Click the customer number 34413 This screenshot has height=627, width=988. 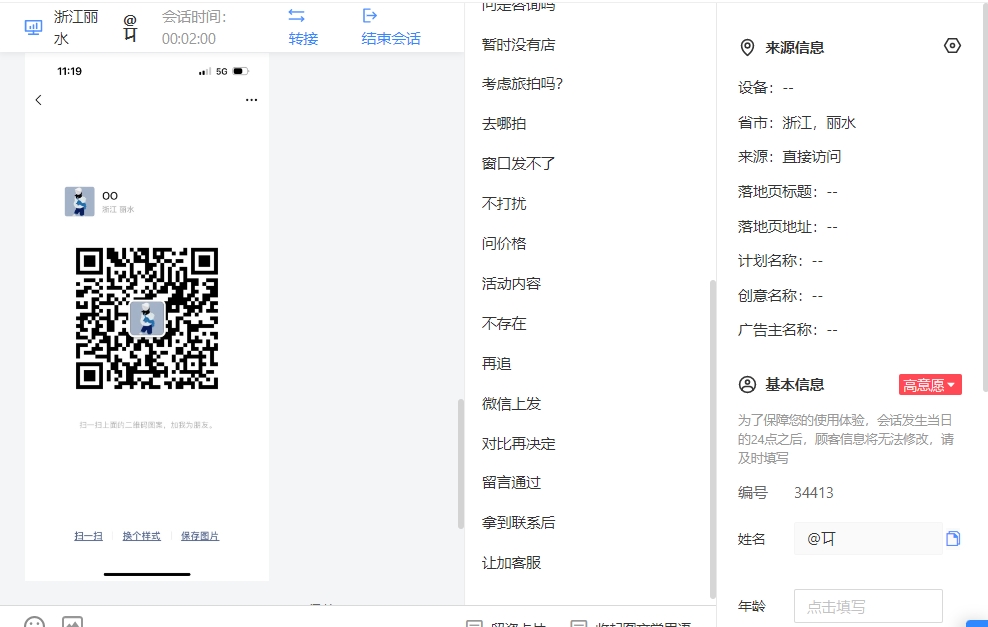(x=813, y=493)
